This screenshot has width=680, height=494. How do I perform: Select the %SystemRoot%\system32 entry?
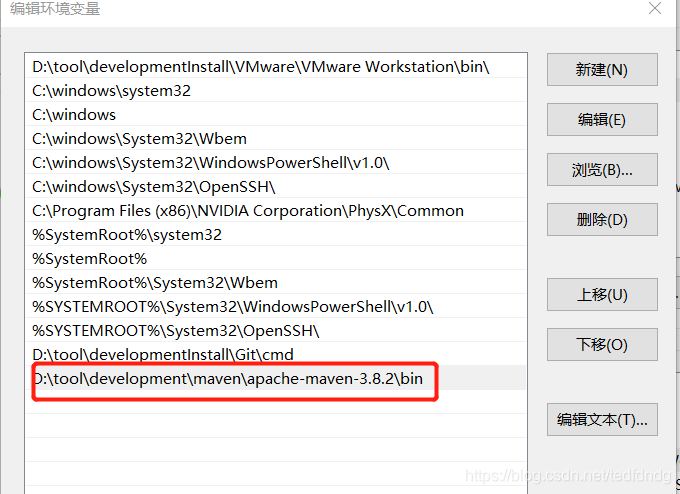276,235
